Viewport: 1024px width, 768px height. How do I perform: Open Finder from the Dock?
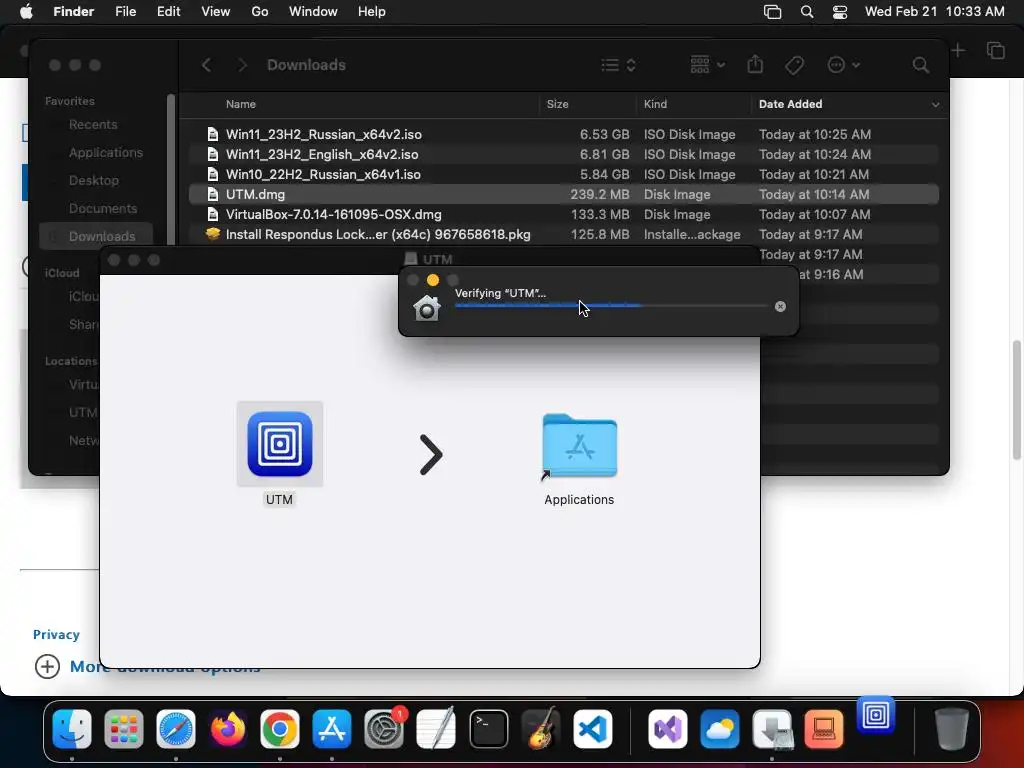click(72, 729)
